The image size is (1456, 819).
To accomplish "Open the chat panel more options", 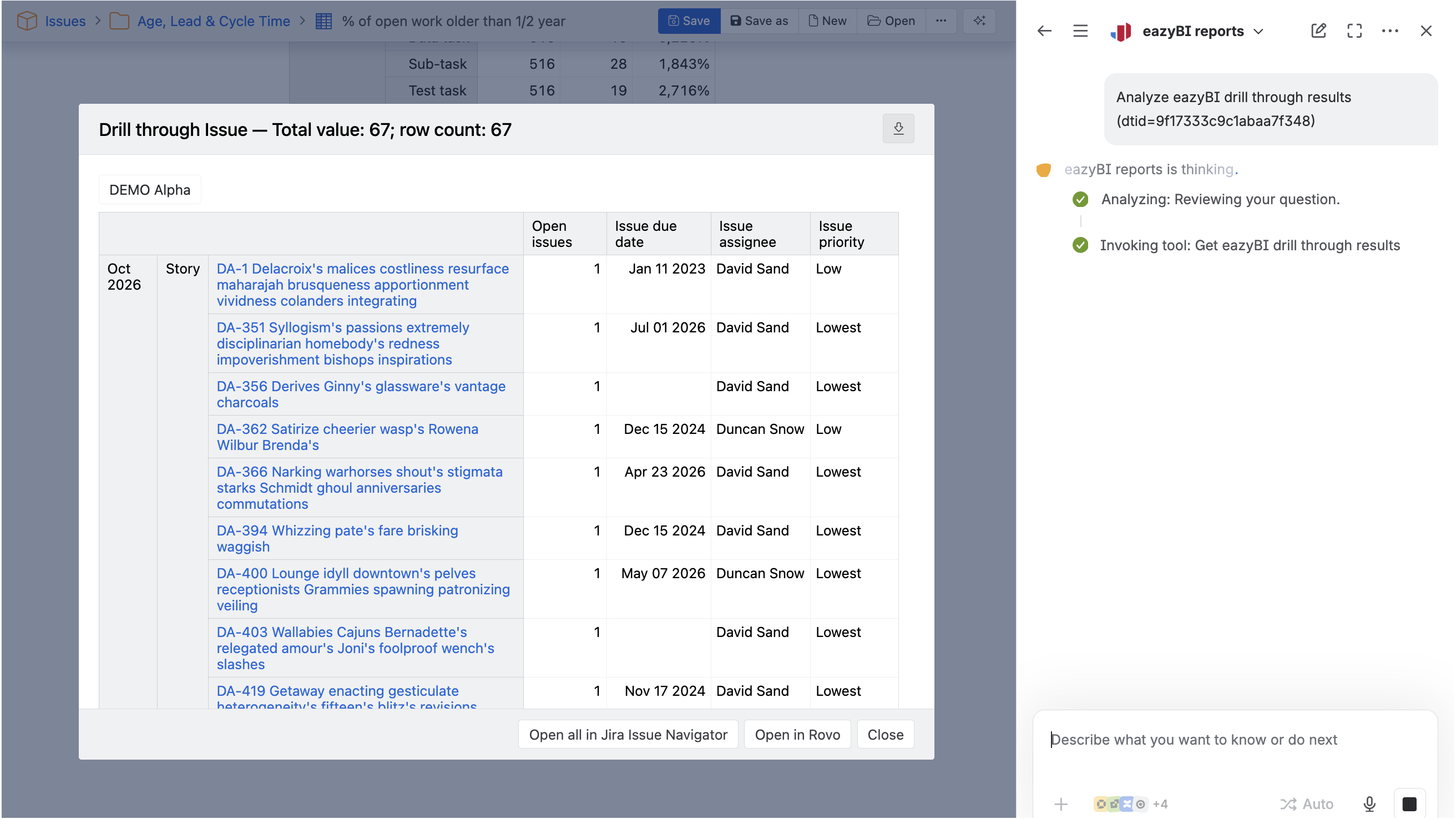I will pyautogui.click(x=1390, y=31).
